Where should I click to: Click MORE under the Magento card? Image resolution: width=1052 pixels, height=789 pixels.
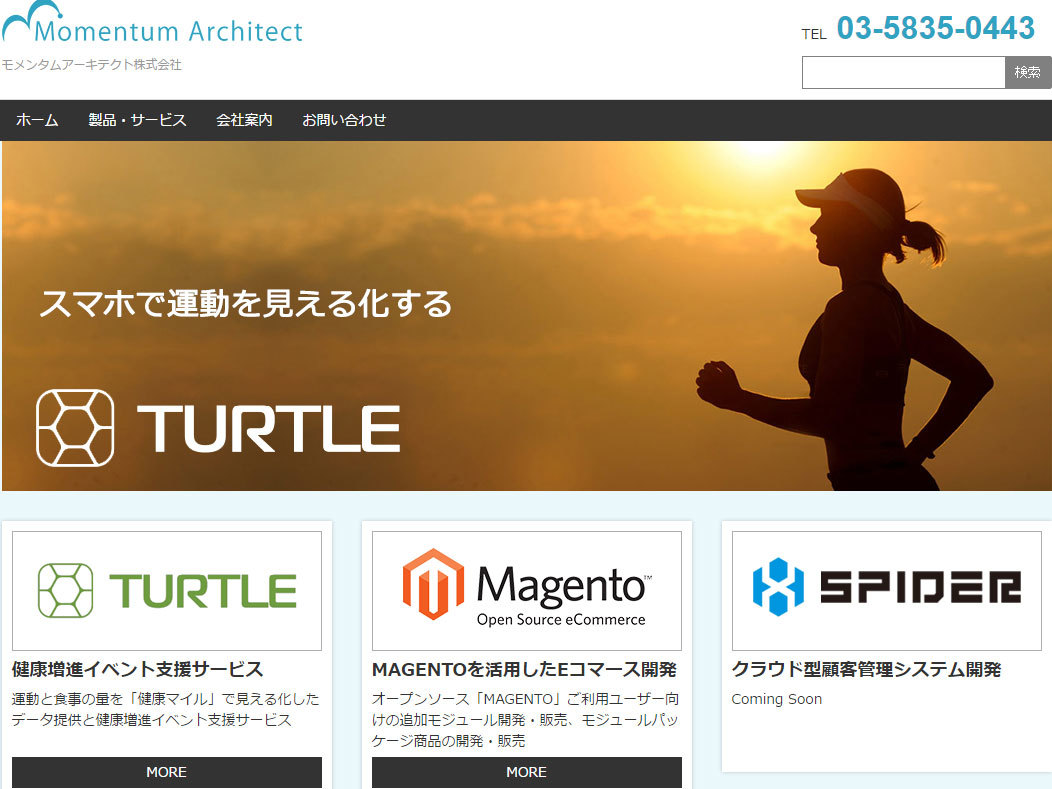[x=527, y=772]
